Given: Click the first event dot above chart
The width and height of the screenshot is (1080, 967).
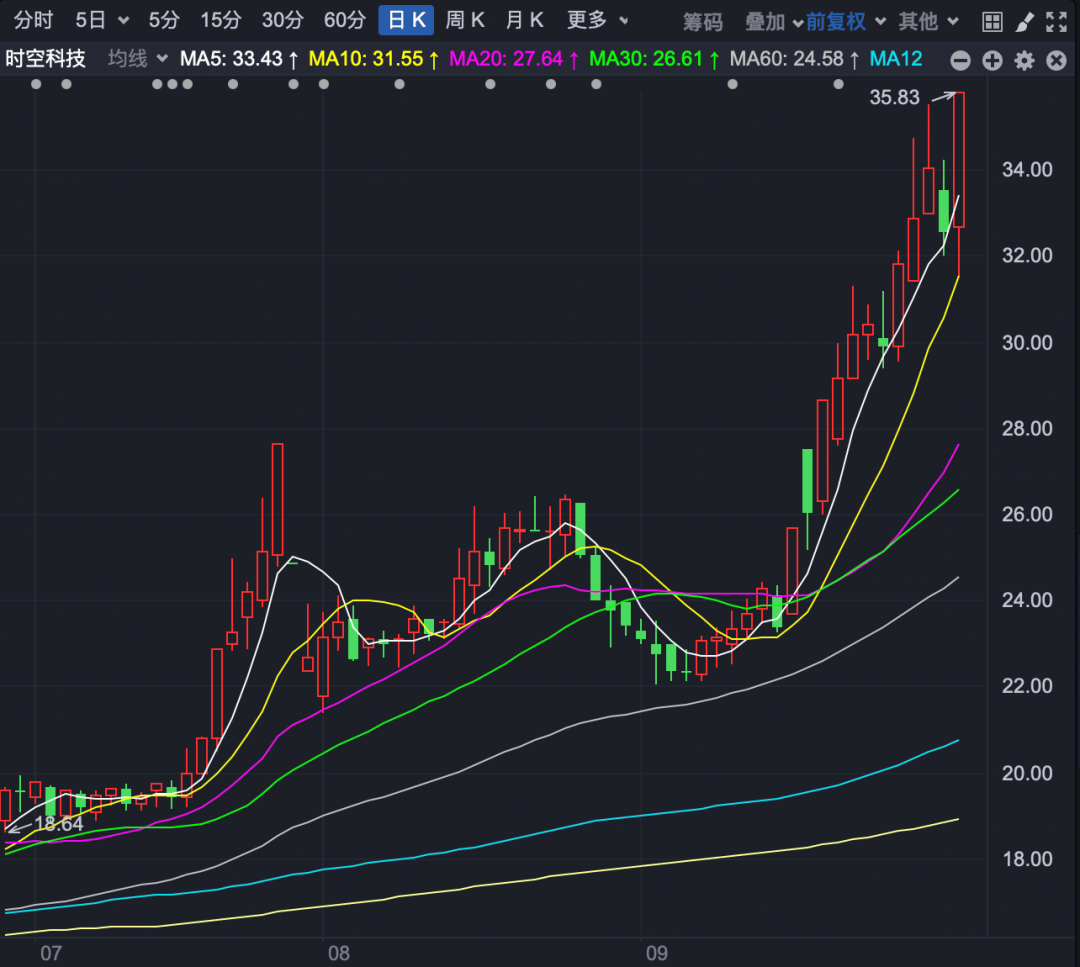Looking at the screenshot, I should click(36, 84).
